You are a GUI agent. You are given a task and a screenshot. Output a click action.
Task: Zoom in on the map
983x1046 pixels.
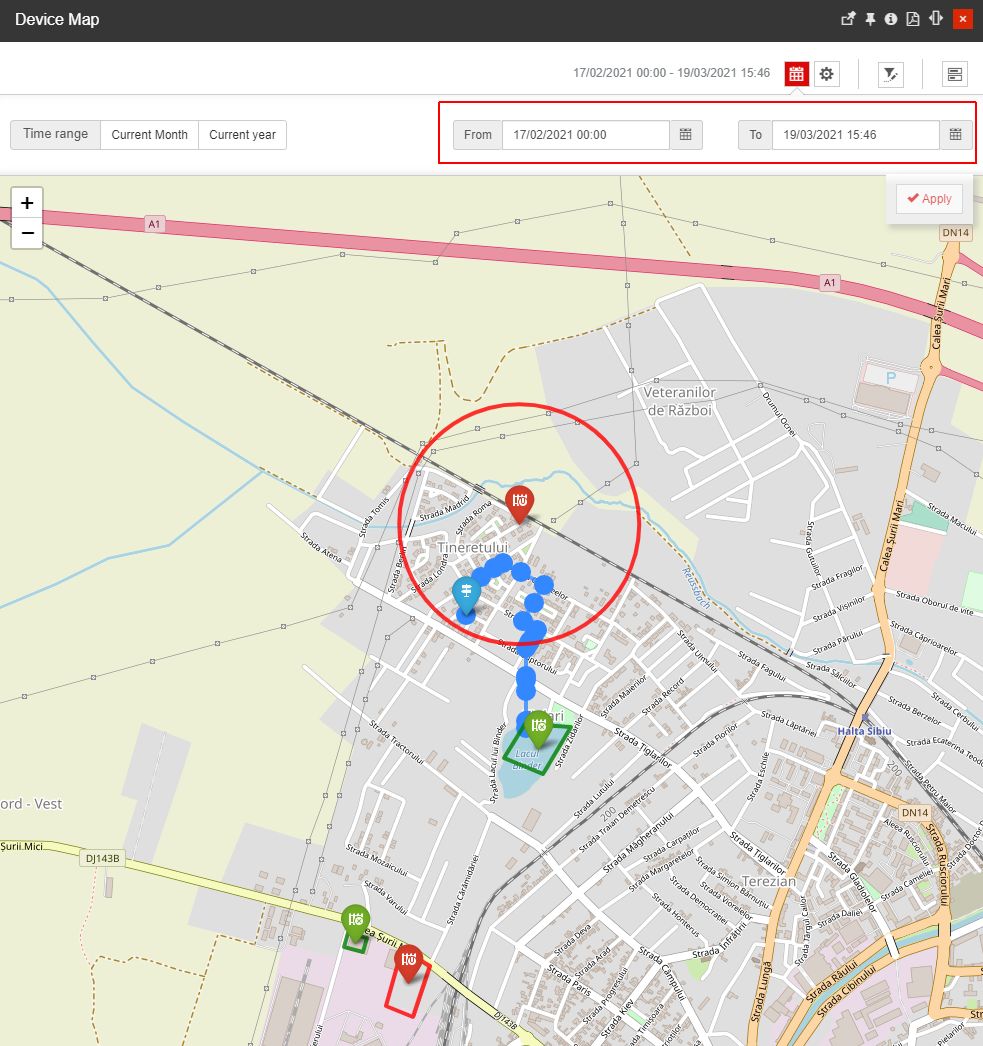27,203
